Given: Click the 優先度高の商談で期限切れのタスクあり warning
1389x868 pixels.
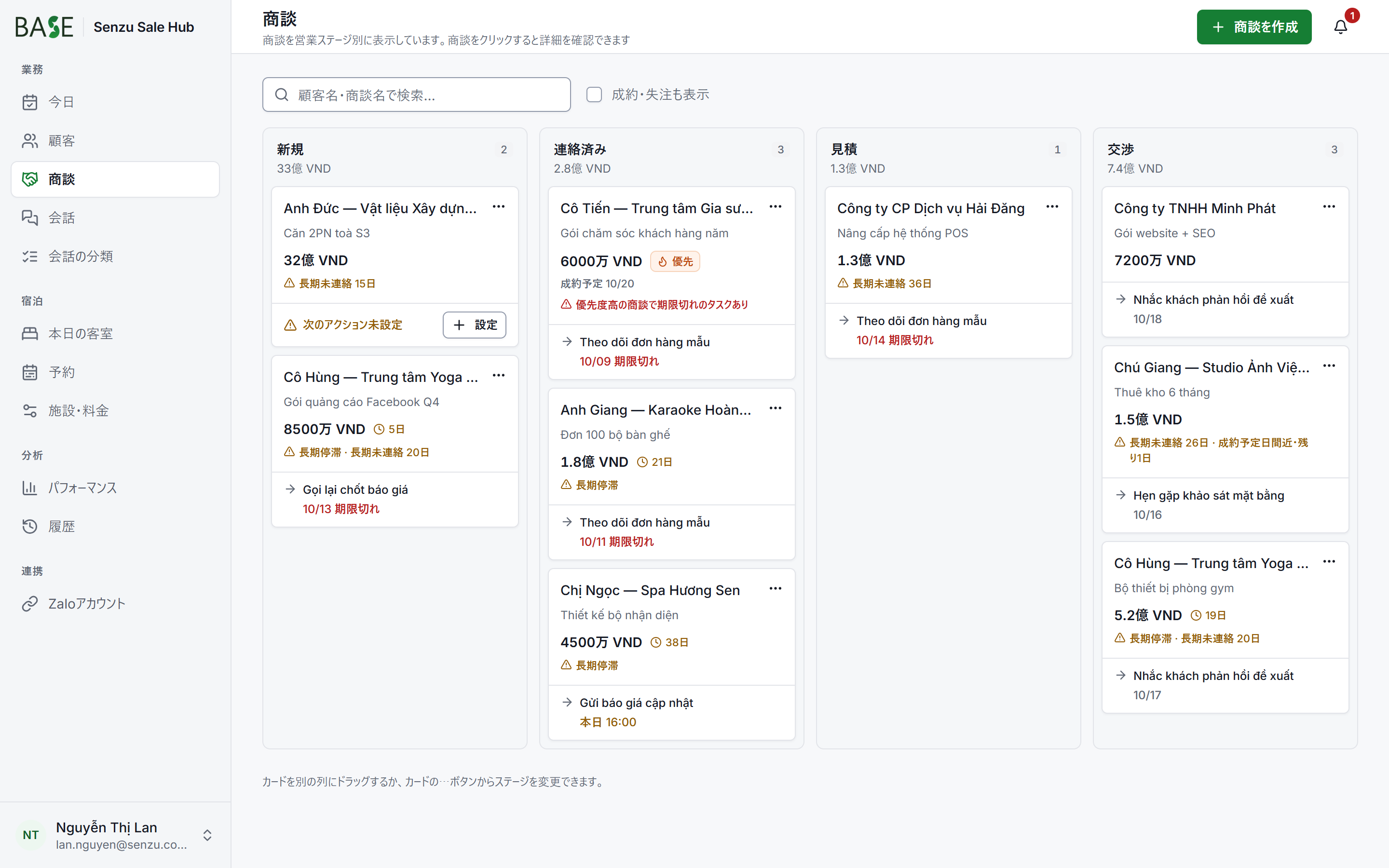Looking at the screenshot, I should click(x=654, y=305).
